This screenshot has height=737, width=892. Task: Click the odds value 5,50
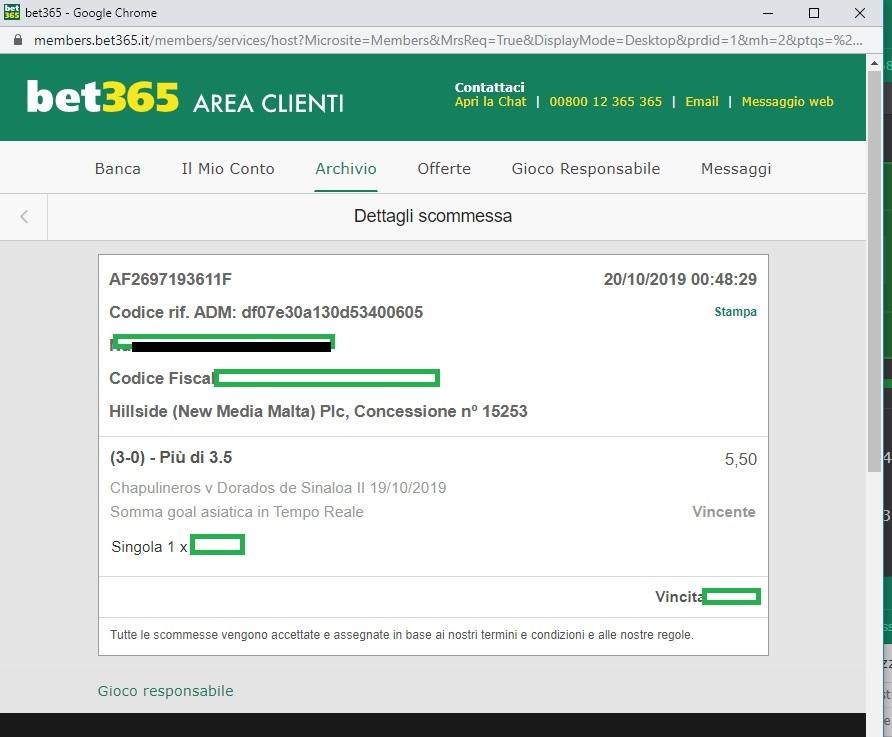pos(741,459)
